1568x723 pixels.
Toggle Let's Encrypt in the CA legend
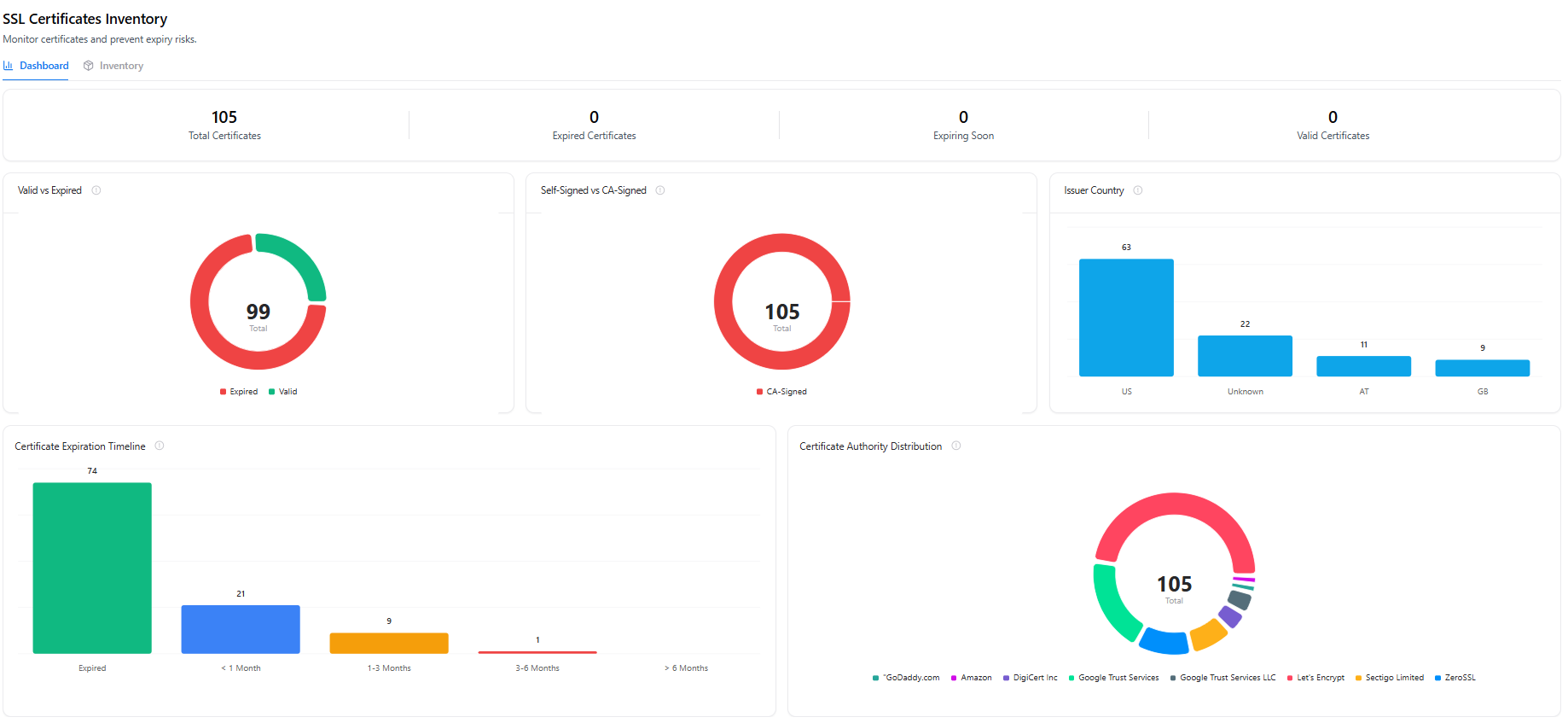coord(1320,678)
